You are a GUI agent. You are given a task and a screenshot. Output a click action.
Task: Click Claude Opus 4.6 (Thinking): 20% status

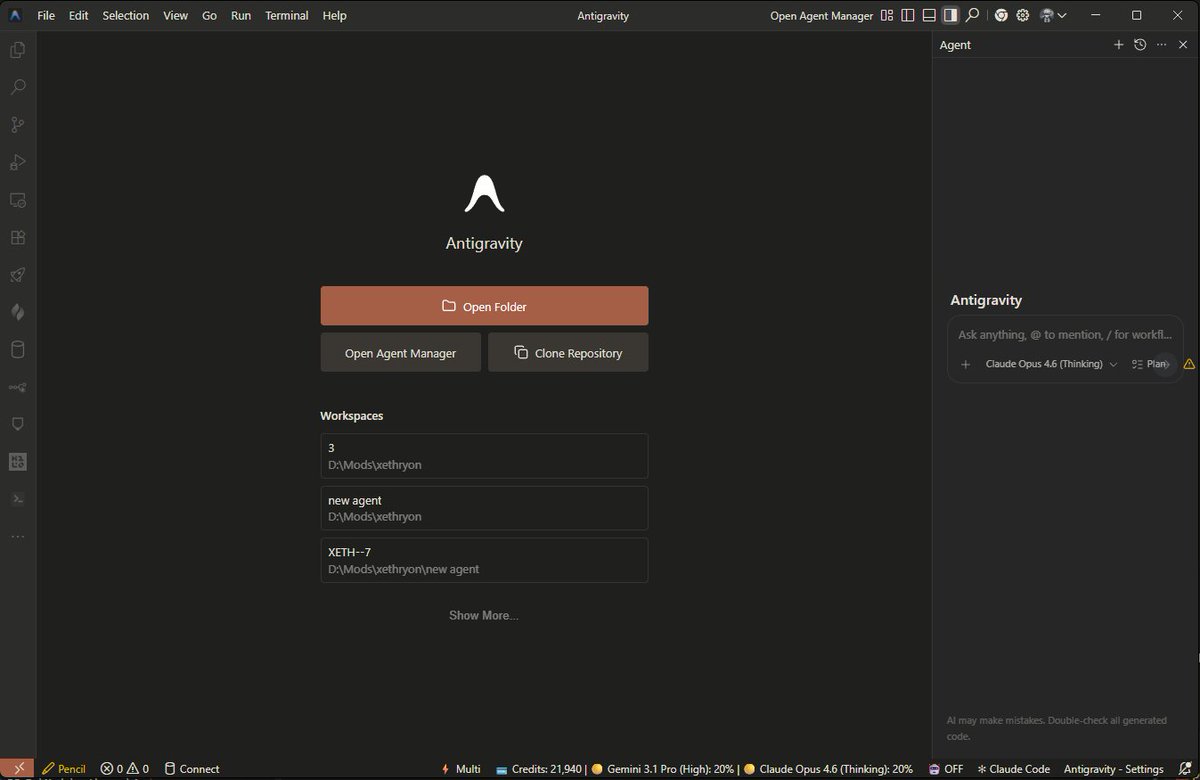click(828, 769)
